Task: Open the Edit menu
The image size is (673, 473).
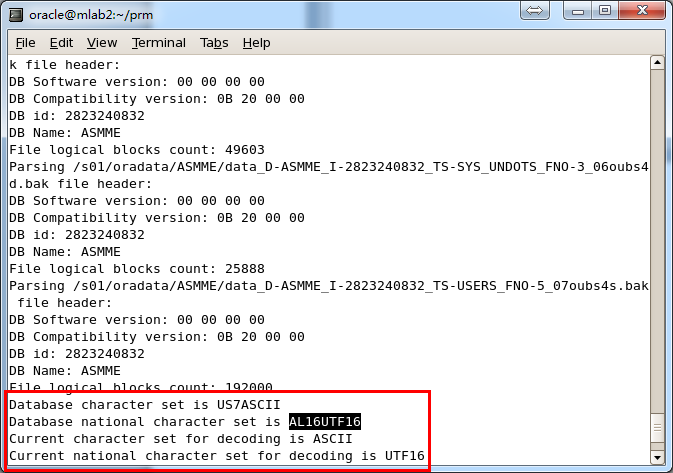Action: click(61, 43)
